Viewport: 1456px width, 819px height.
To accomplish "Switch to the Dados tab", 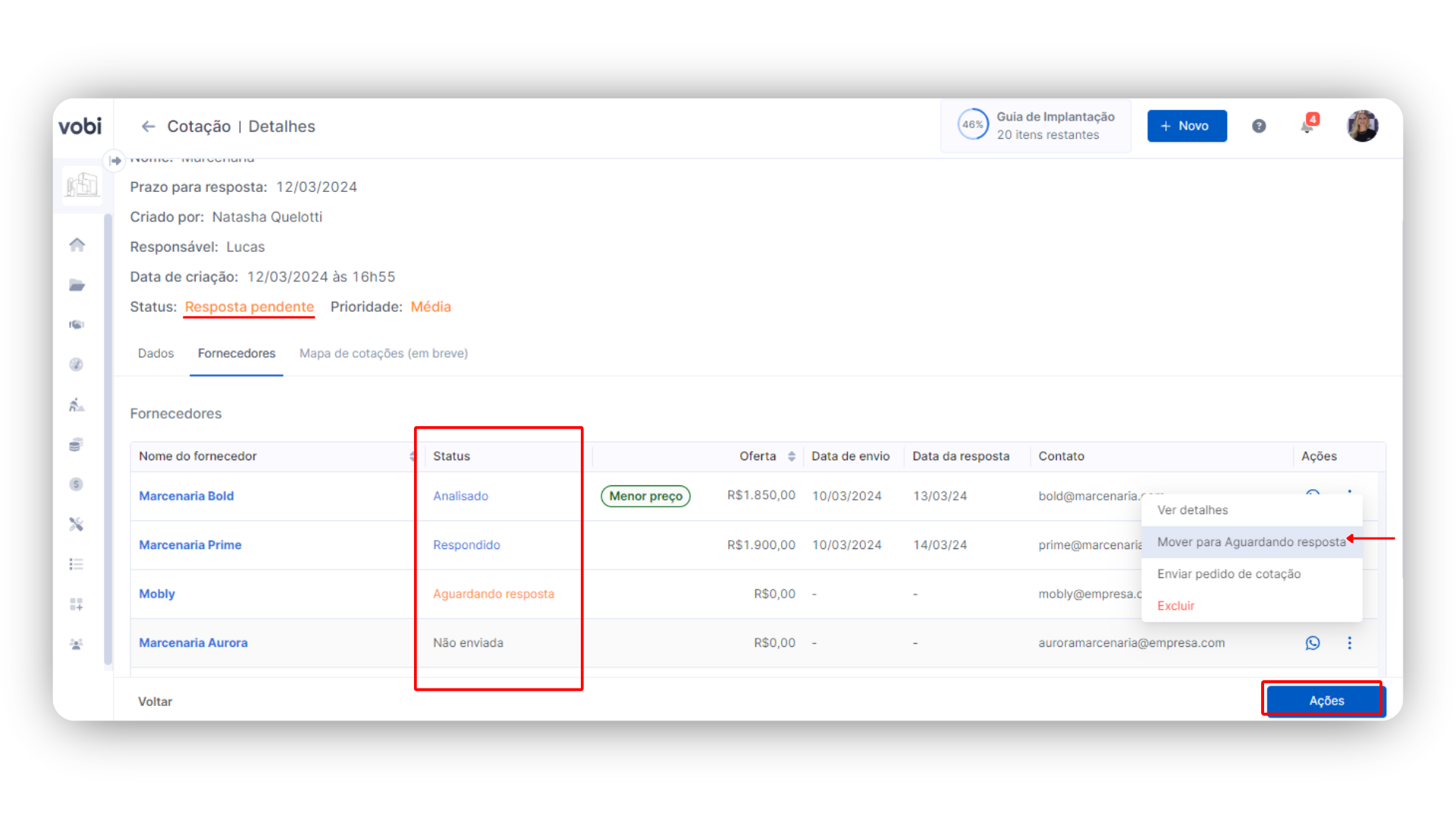I will [x=155, y=353].
